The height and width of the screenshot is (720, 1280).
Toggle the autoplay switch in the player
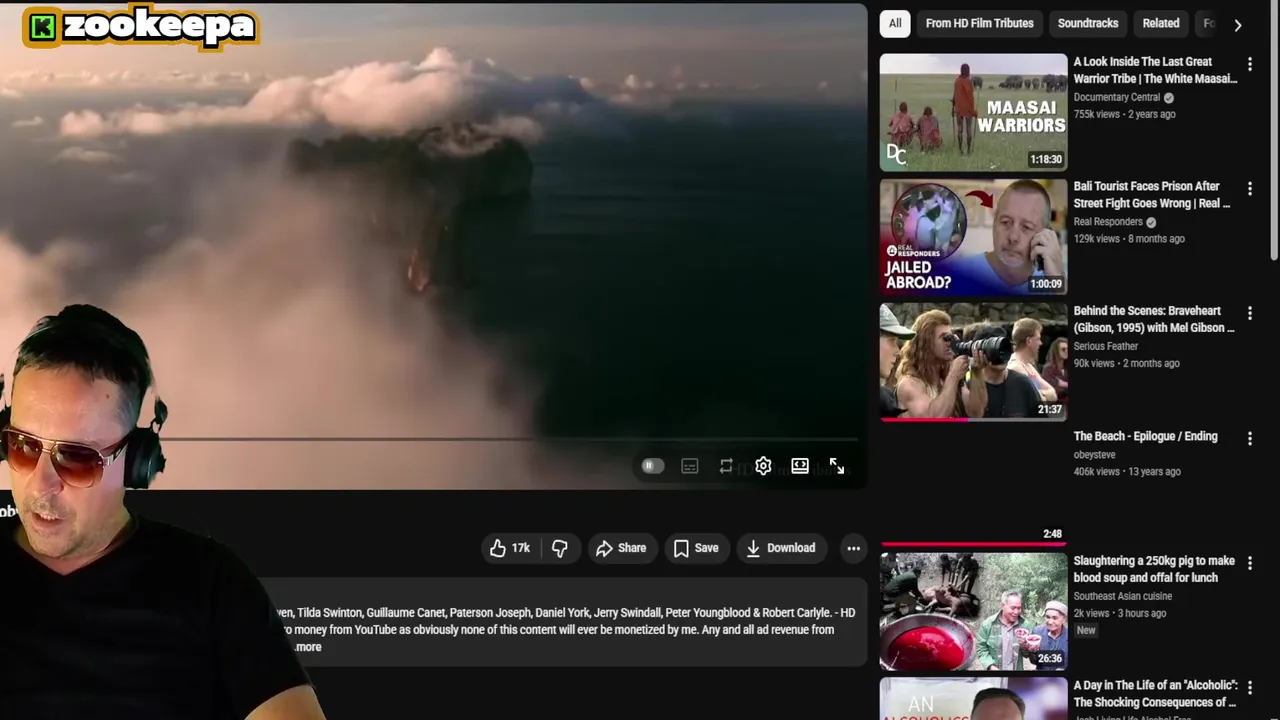[652, 466]
